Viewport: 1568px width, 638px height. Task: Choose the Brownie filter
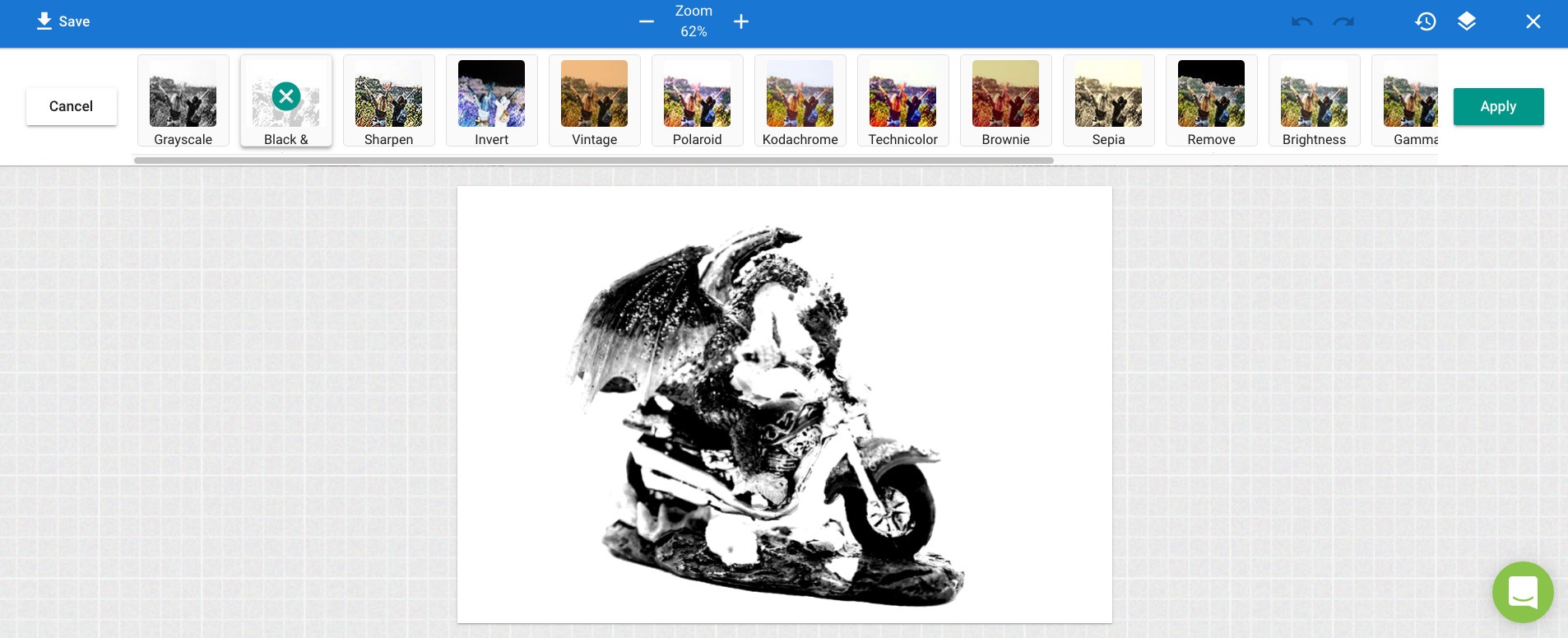point(1006,101)
